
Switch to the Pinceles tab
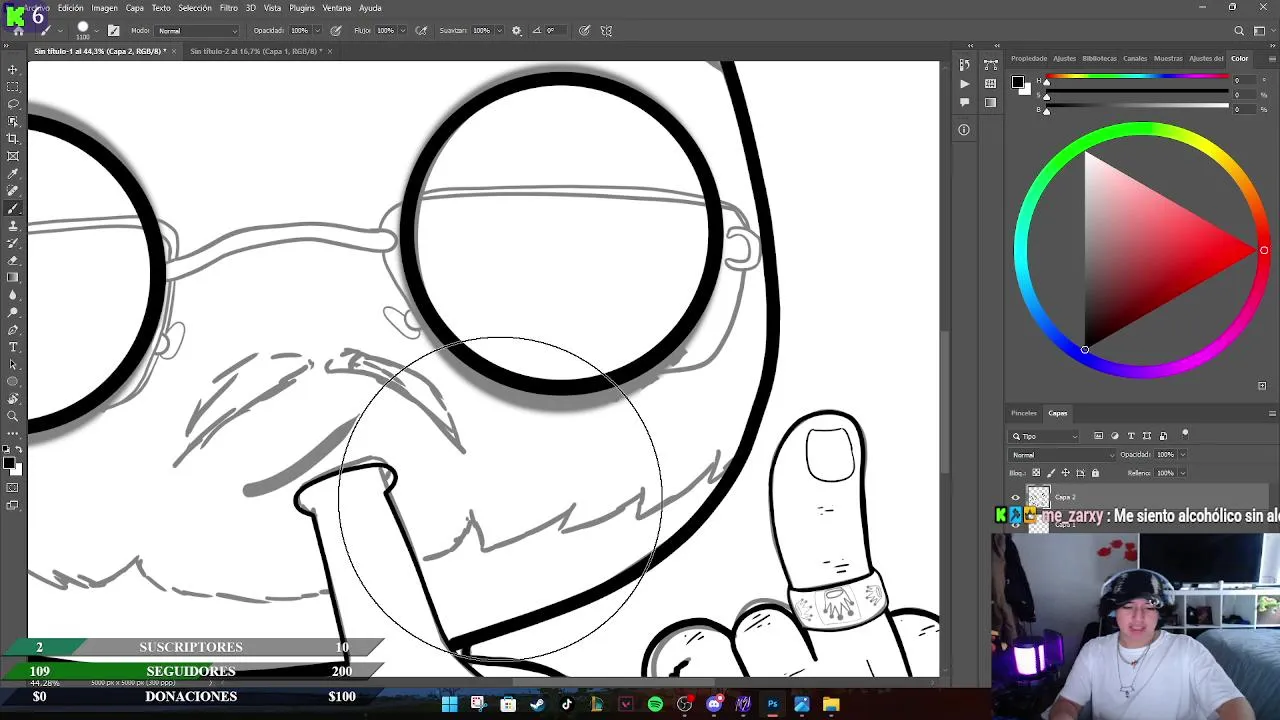coord(1024,413)
